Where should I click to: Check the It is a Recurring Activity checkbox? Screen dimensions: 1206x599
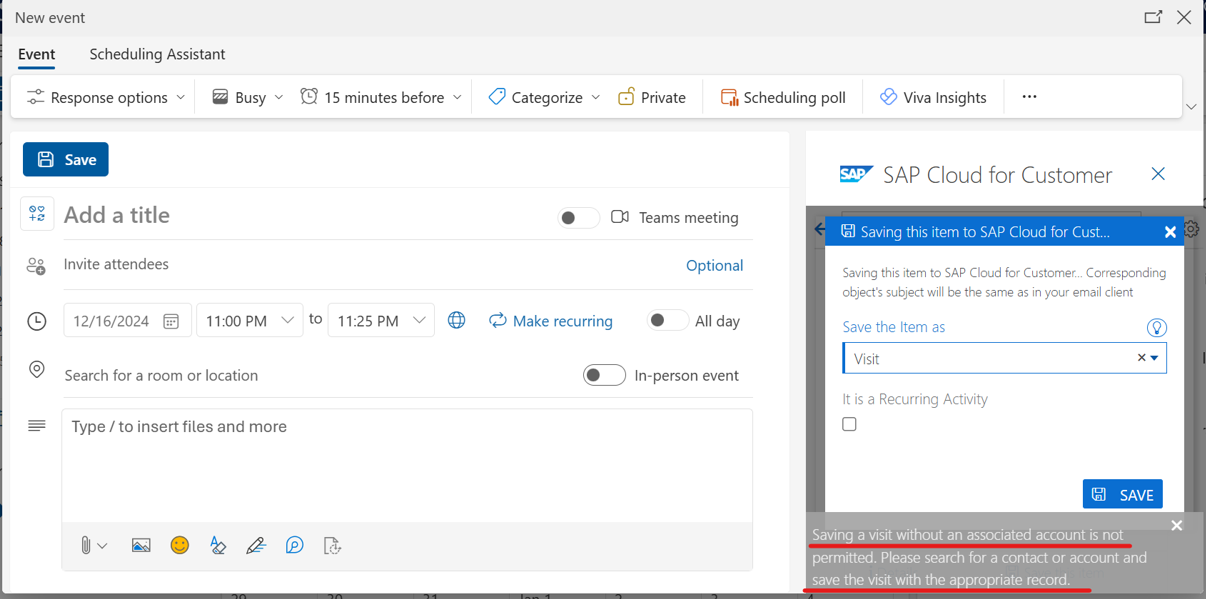[x=850, y=424]
